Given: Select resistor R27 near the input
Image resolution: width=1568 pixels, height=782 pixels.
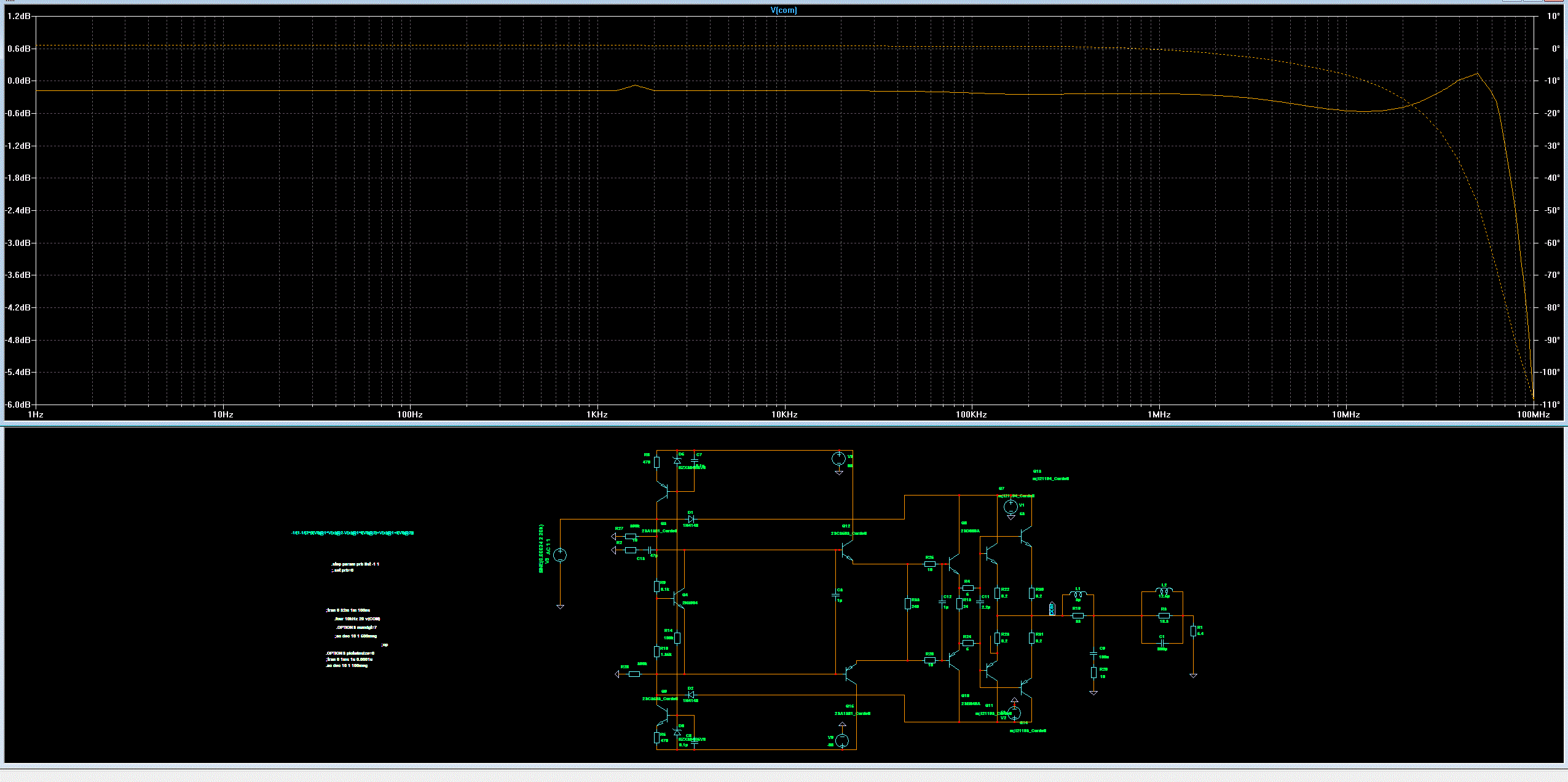Looking at the screenshot, I should 630,536.
